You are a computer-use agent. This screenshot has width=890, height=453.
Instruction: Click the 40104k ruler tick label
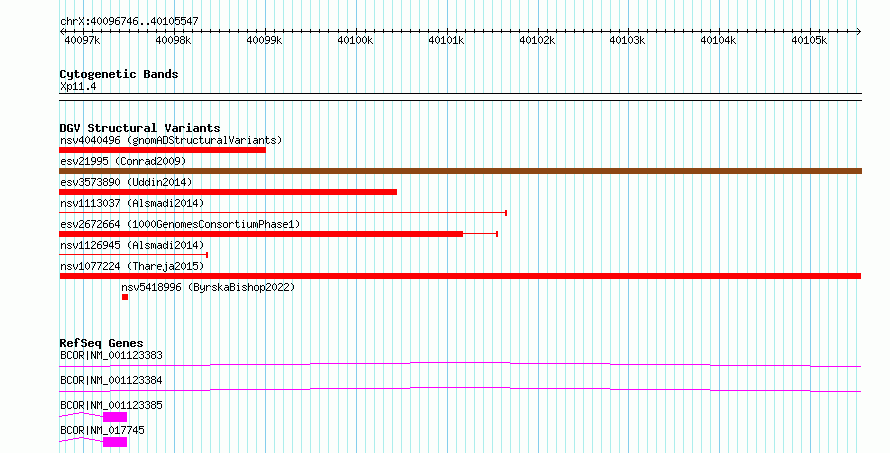pyautogui.click(x=718, y=40)
